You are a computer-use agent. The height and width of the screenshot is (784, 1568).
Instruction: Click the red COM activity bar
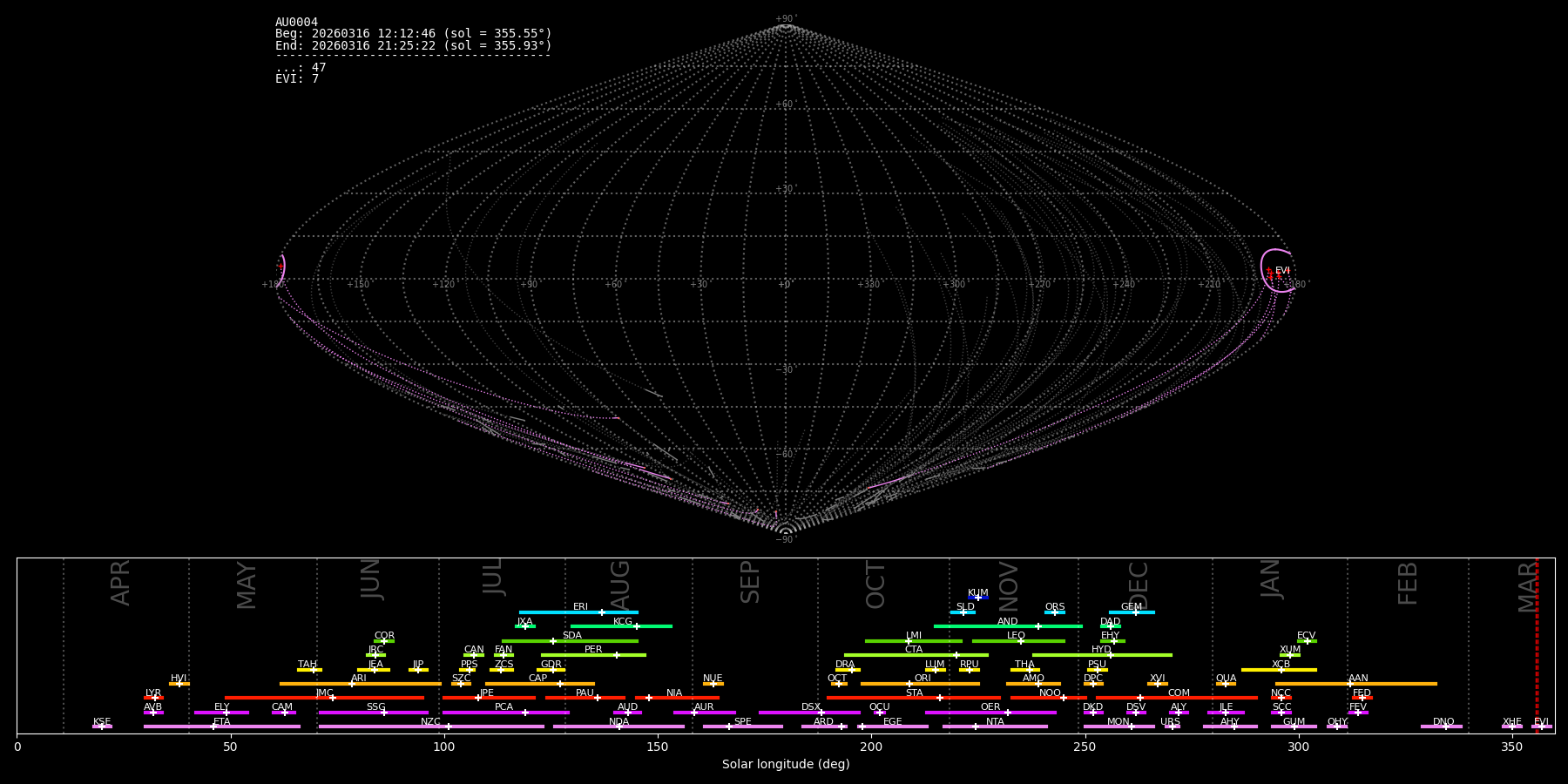pos(1177,698)
